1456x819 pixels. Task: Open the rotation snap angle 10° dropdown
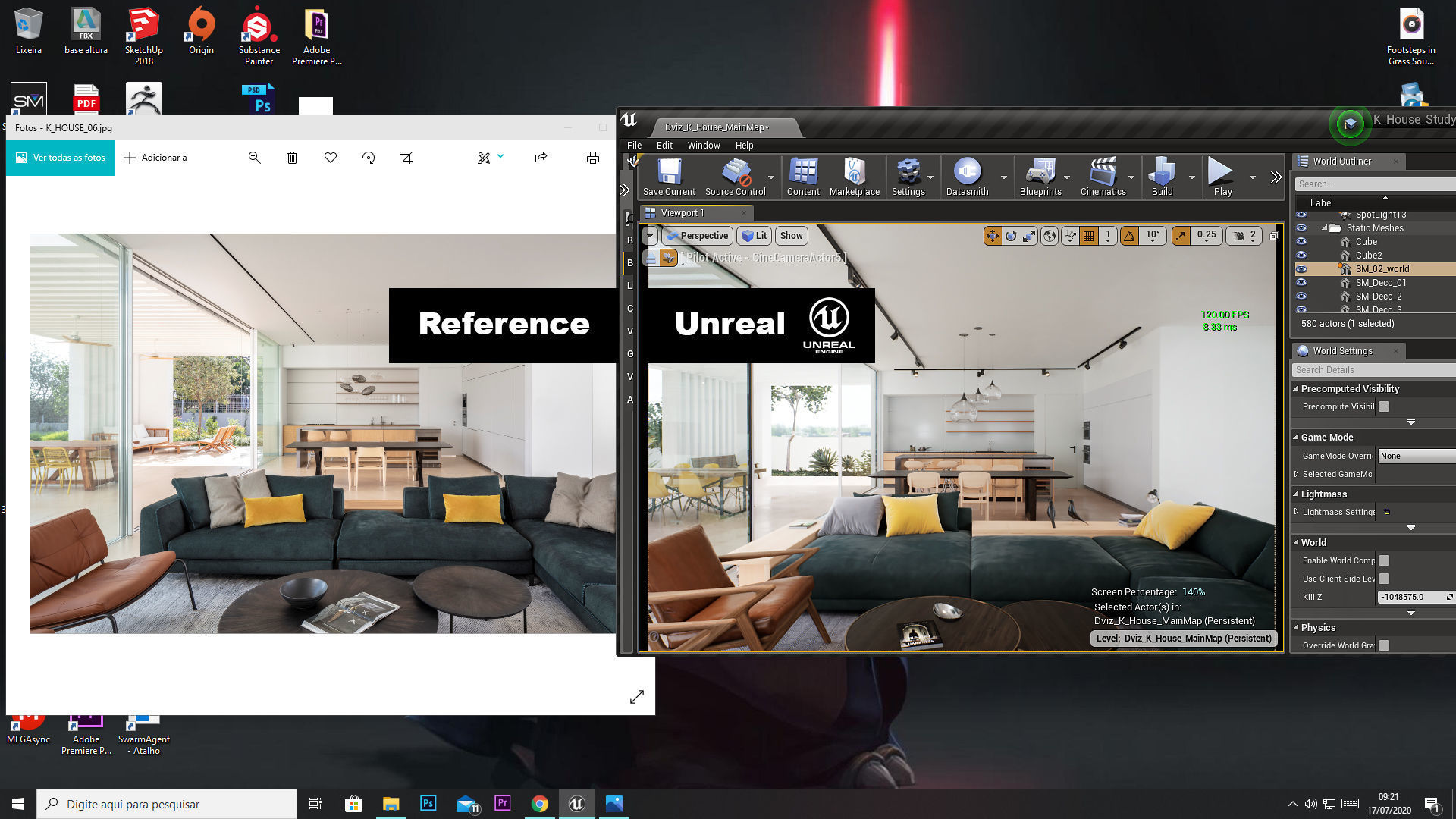click(x=1153, y=236)
